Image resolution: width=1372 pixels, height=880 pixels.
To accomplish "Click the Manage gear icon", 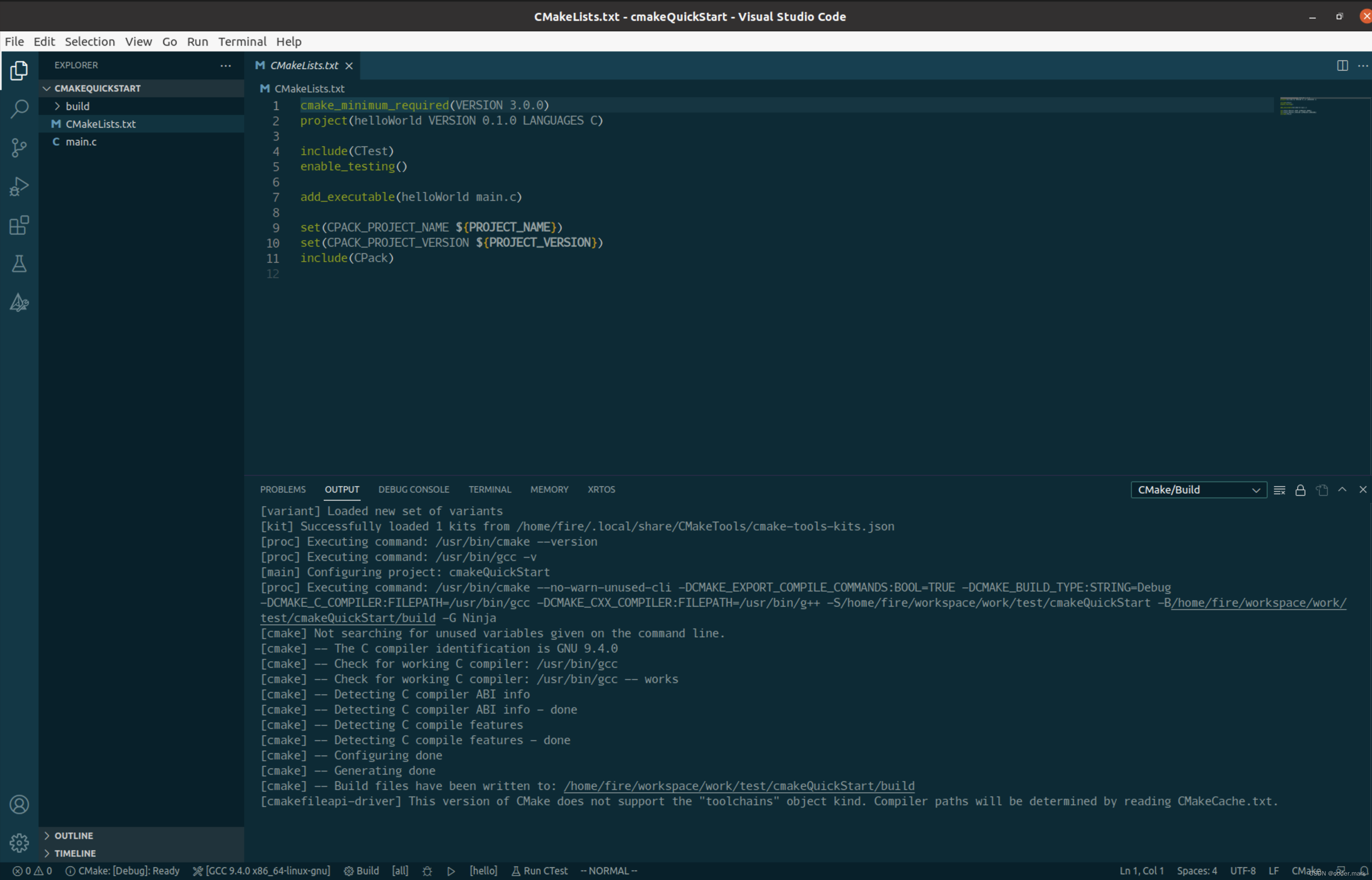I will click(19, 842).
